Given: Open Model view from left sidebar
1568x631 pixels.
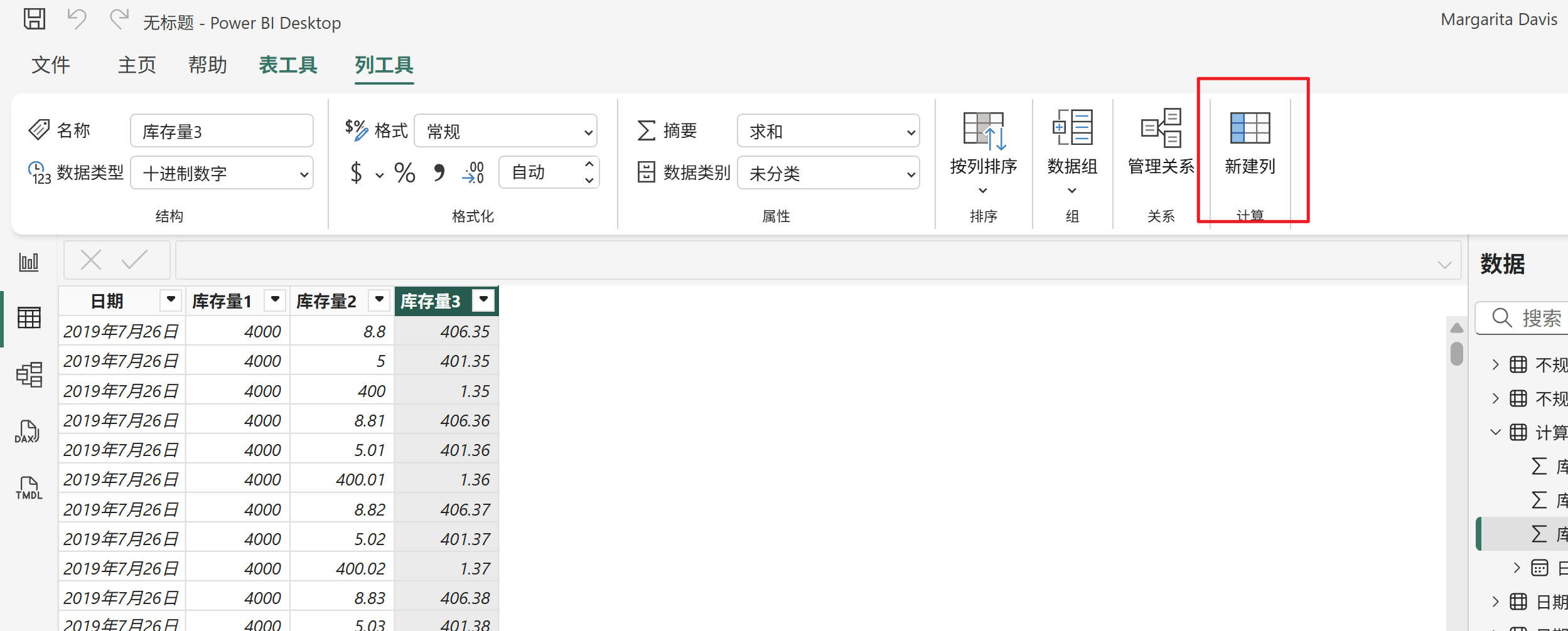Looking at the screenshot, I should click(29, 375).
